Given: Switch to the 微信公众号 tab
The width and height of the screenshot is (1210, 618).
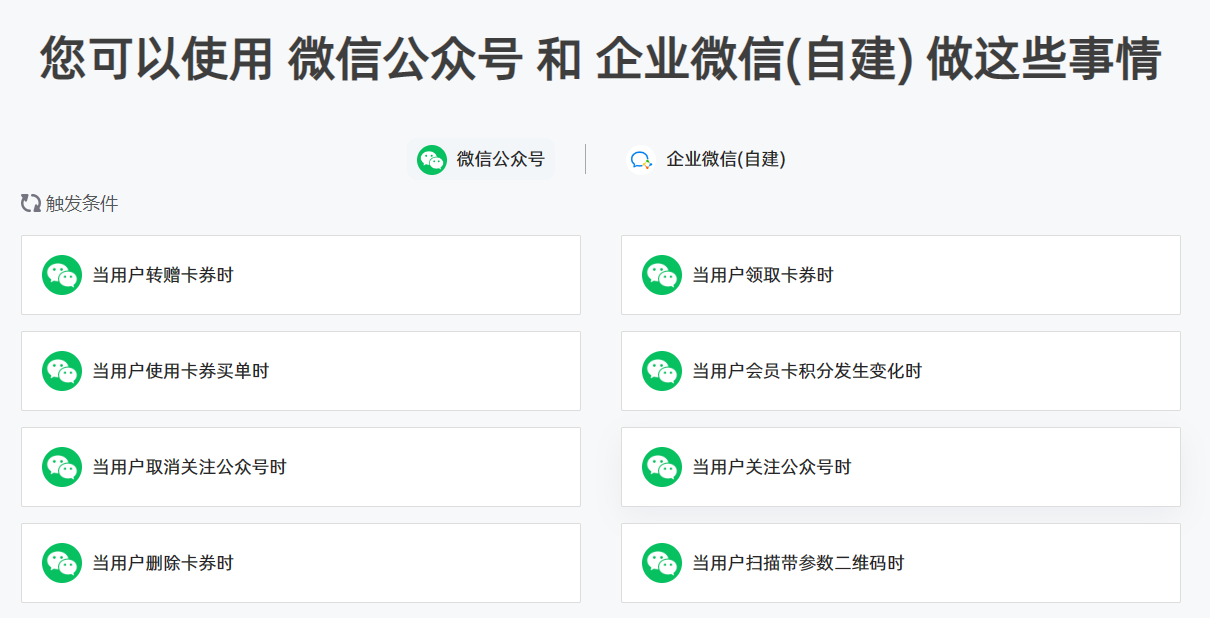Looking at the screenshot, I should [482, 159].
